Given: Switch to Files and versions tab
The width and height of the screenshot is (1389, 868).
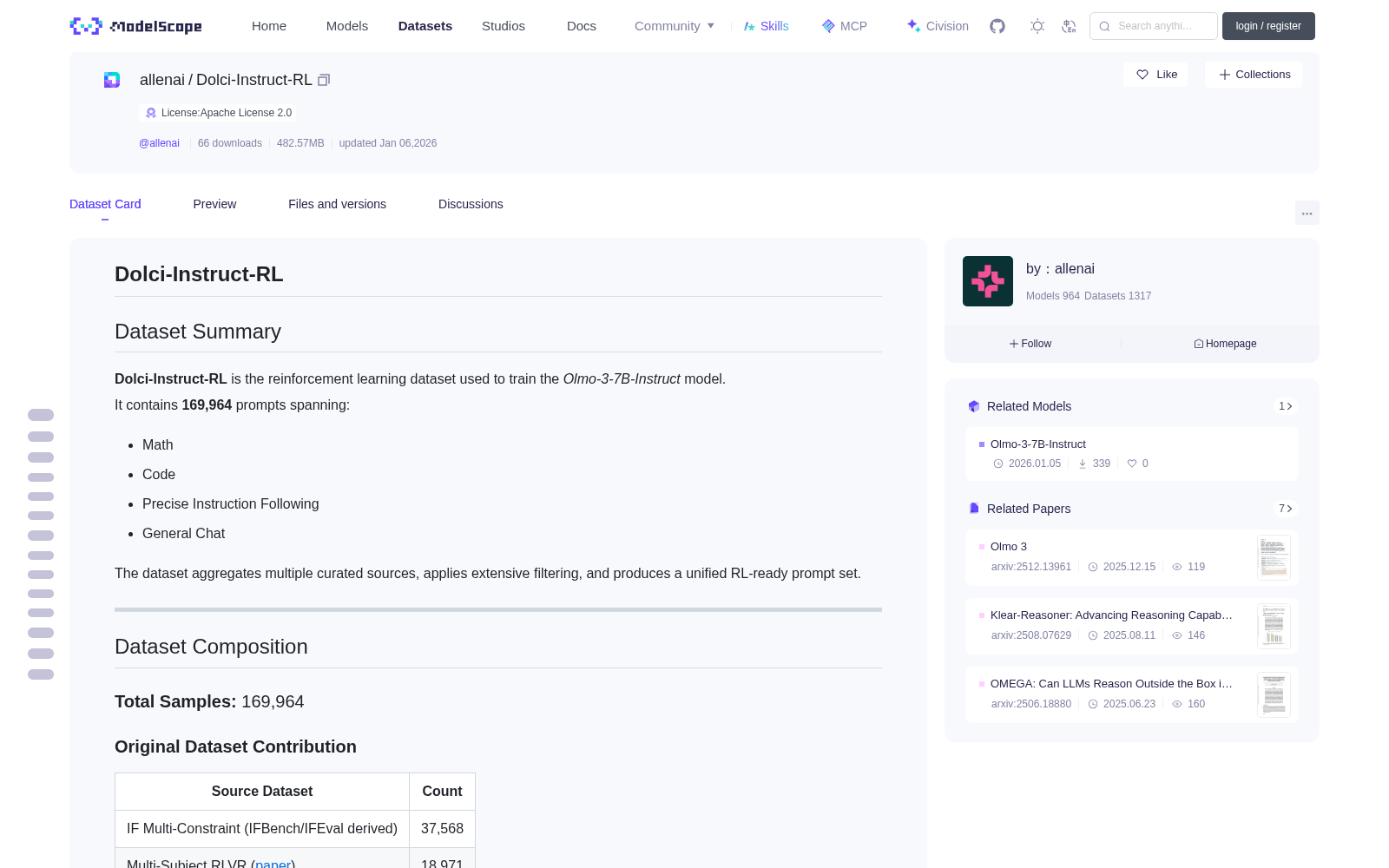Looking at the screenshot, I should 337,204.
